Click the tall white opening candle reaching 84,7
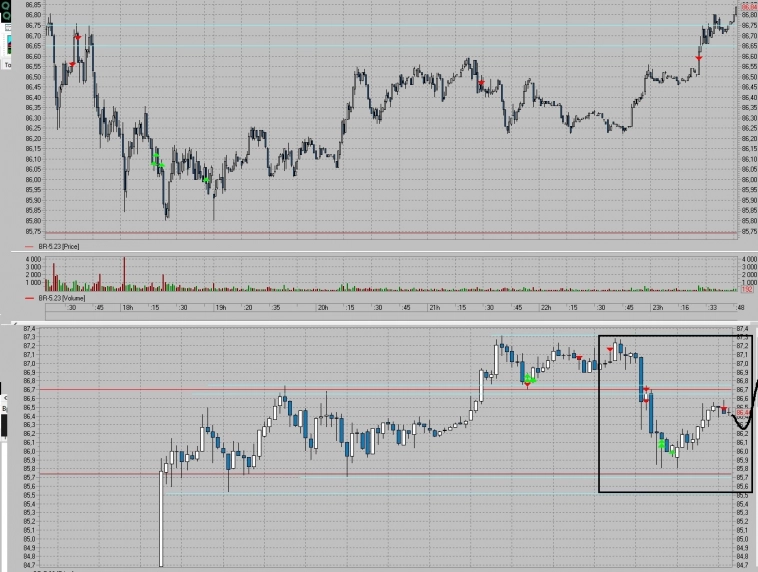This screenshot has height=572, width=758. click(x=161, y=518)
